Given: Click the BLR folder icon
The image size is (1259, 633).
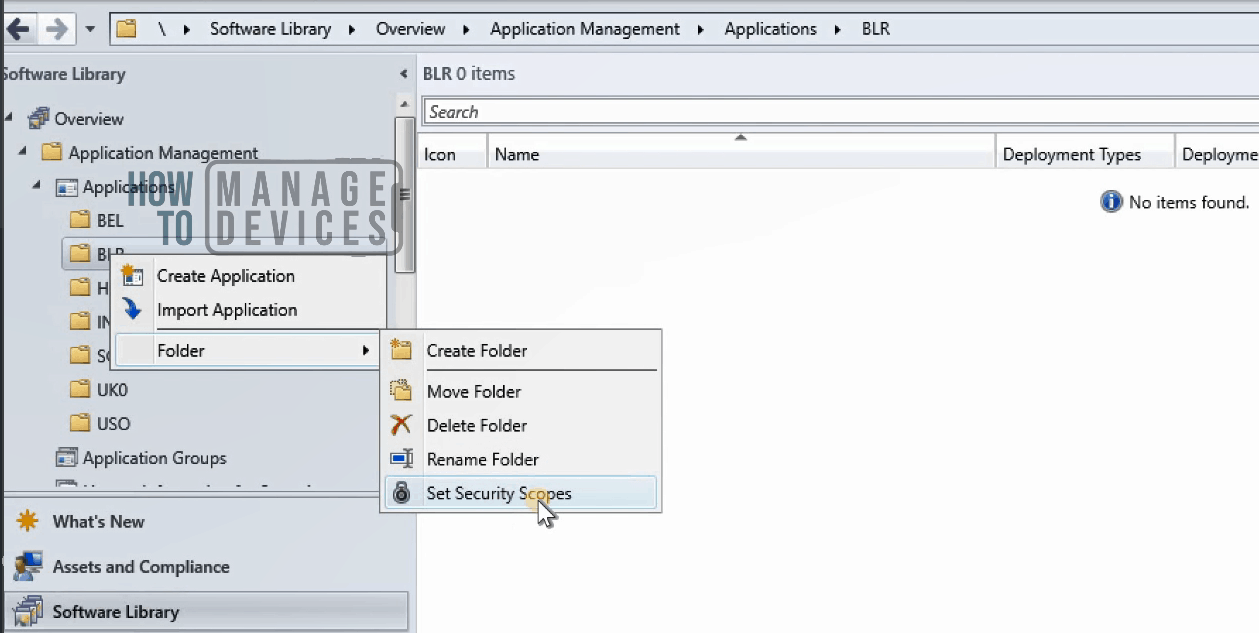Looking at the screenshot, I should click(80, 254).
